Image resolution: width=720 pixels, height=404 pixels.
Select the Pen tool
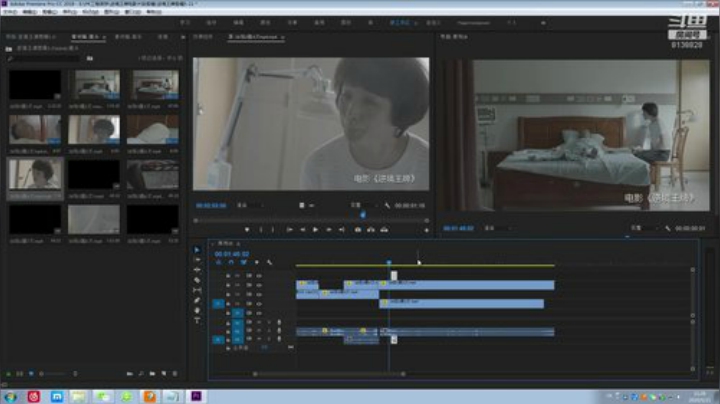[x=197, y=300]
